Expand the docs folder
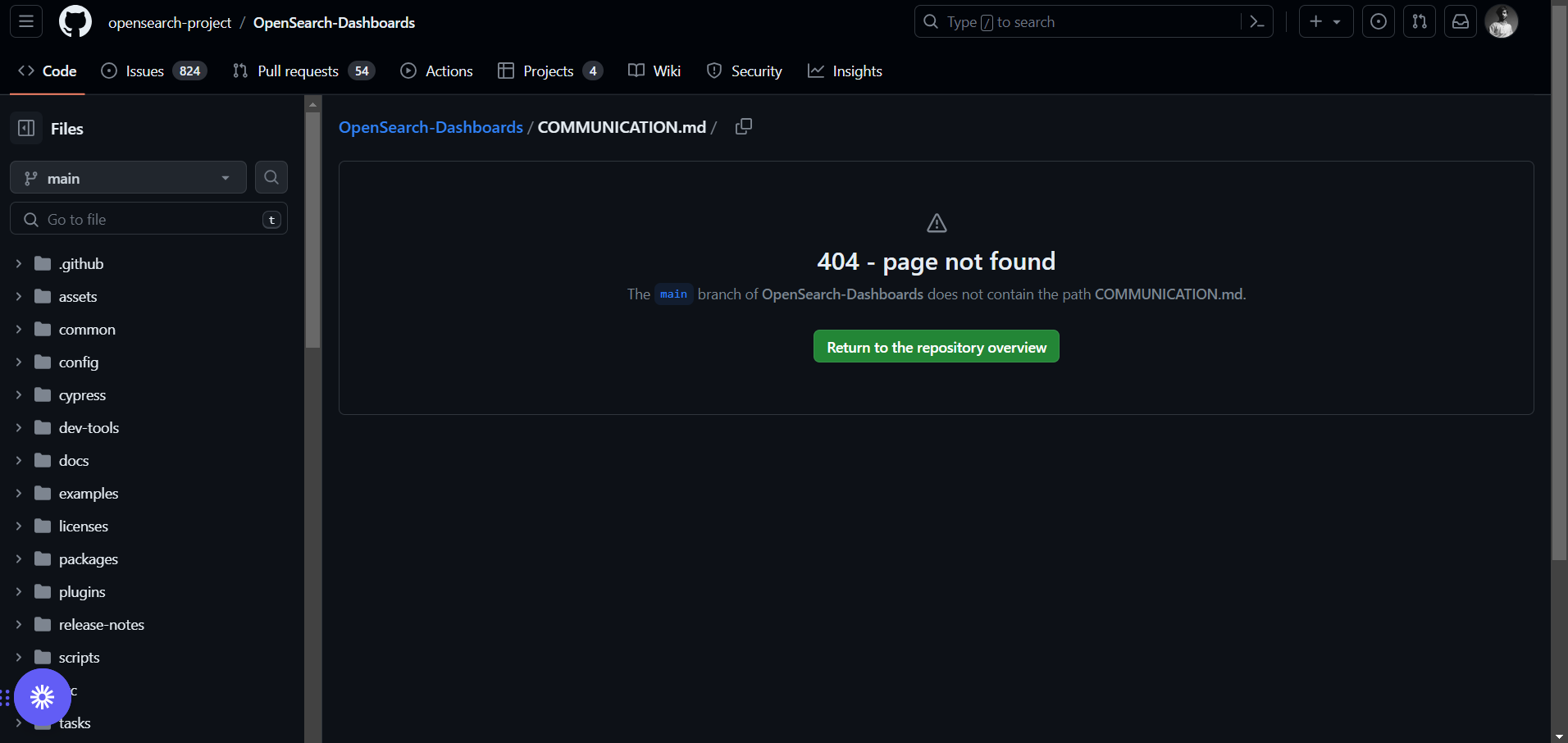This screenshot has height=743, width=1568. pyautogui.click(x=18, y=460)
